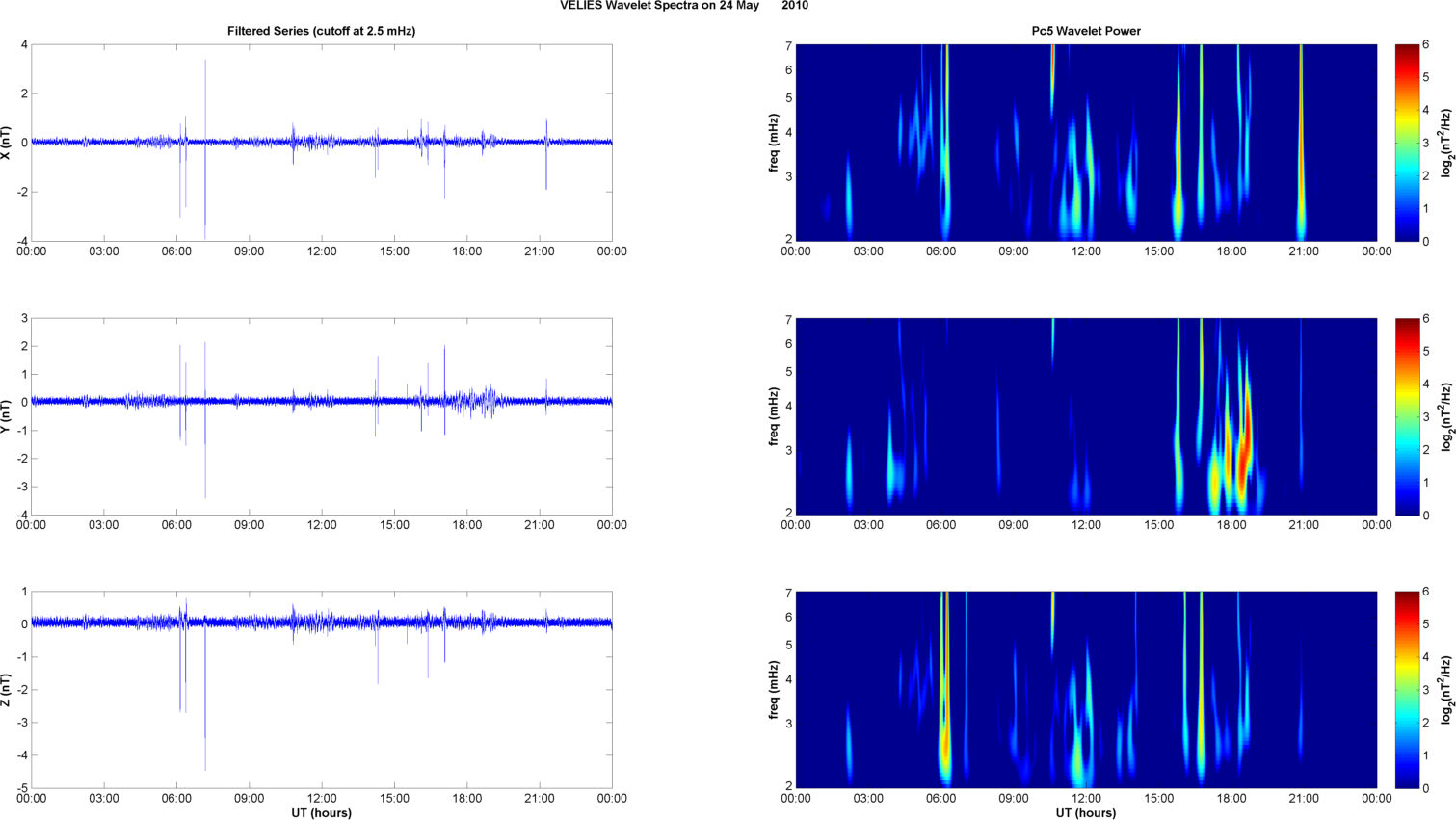Screen dimensions: 1456x820
Task: Select the 'Filtered Series (cutoff at 2.5 mHz)' heading
Action: (x=321, y=31)
